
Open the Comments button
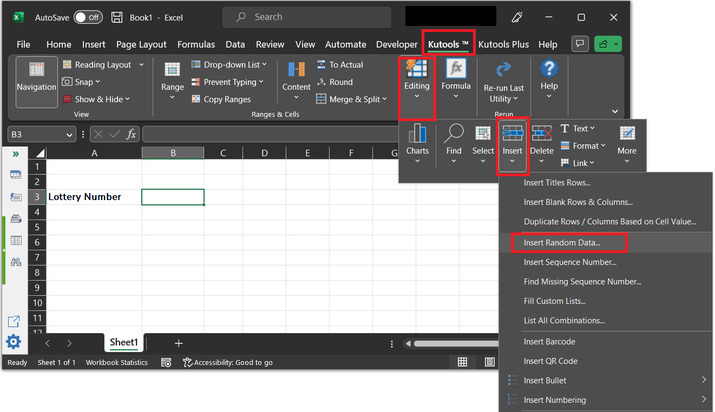tap(580, 44)
